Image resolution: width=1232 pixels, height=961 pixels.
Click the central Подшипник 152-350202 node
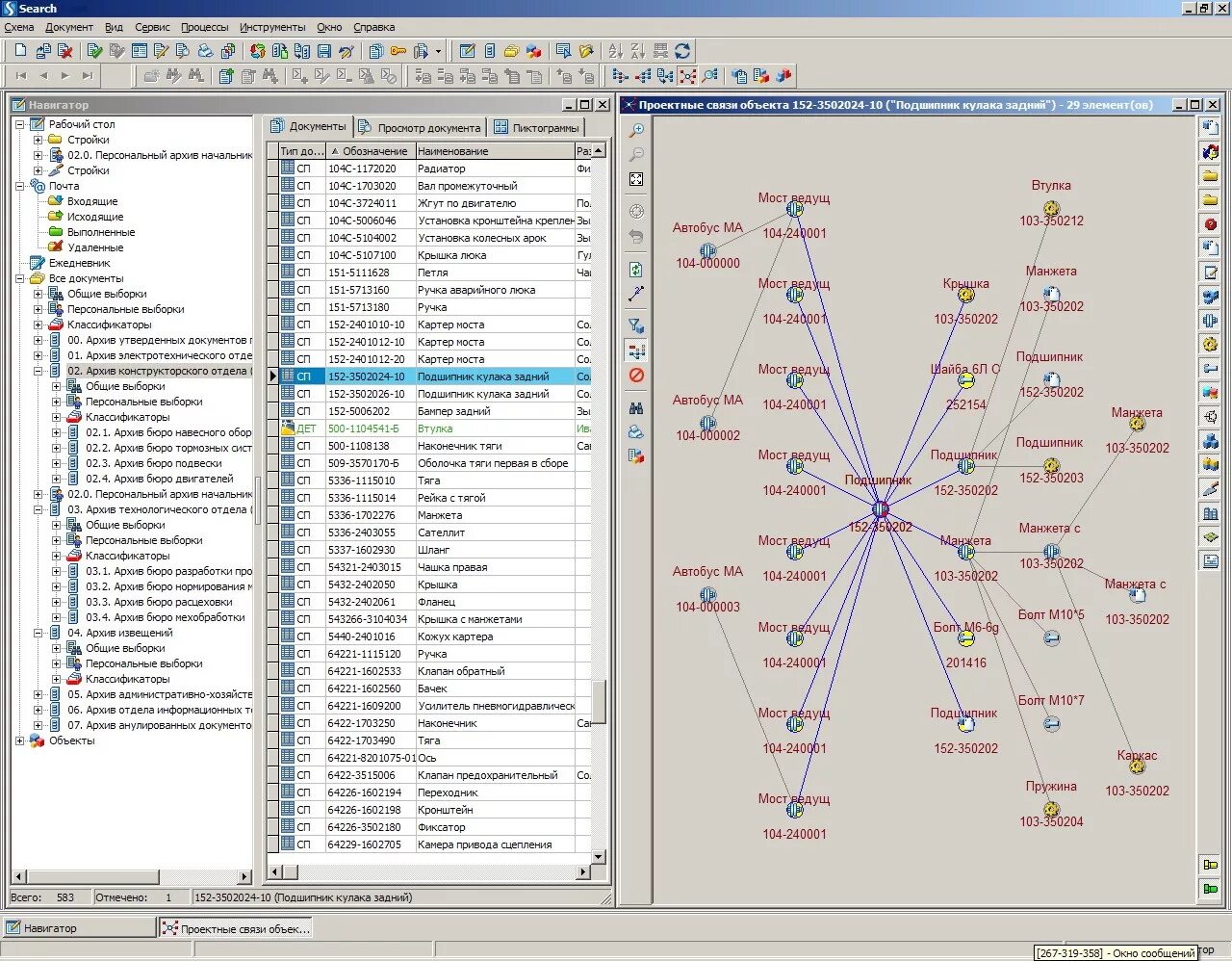(x=880, y=509)
